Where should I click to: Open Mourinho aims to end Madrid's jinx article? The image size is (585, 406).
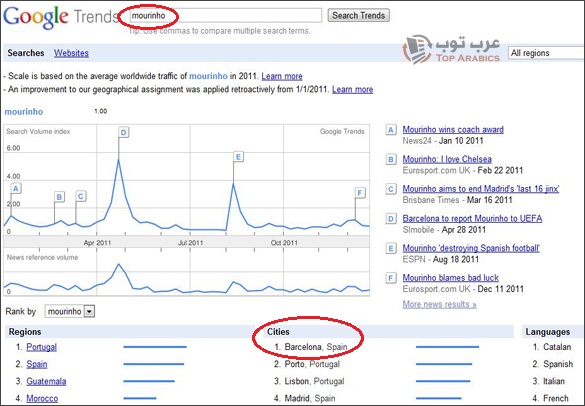(x=481, y=189)
